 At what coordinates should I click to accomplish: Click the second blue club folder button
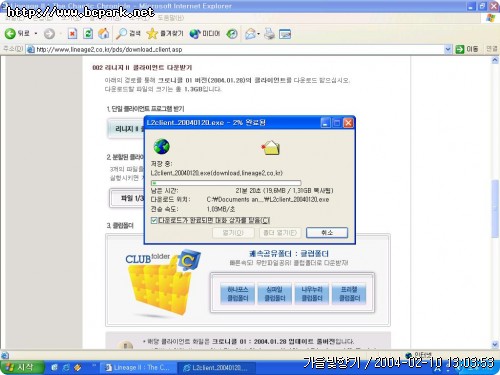pyautogui.click(x=275, y=294)
